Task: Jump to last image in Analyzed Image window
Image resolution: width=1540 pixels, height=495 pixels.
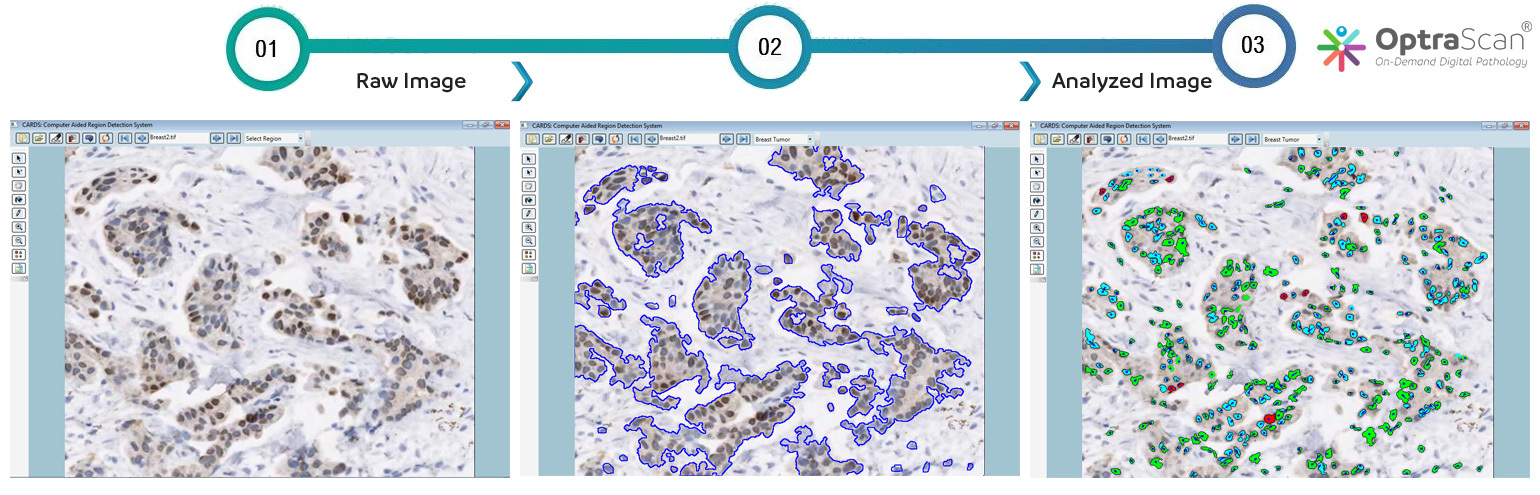Action: (1252, 139)
